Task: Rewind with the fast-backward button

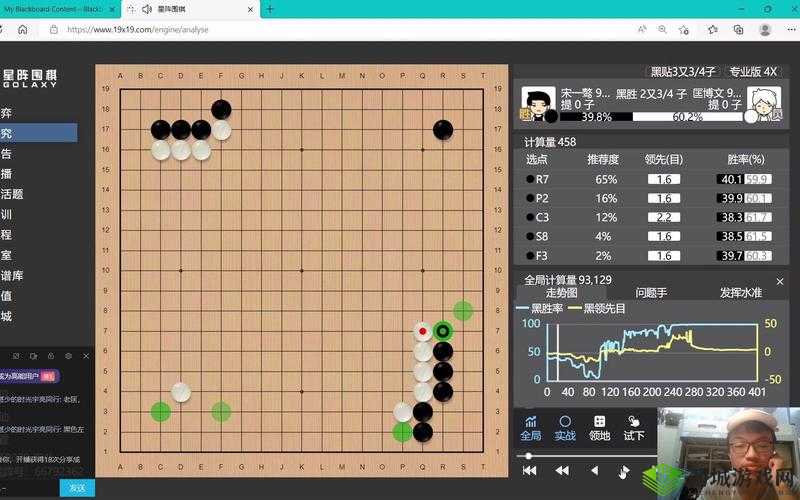Action: click(562, 470)
